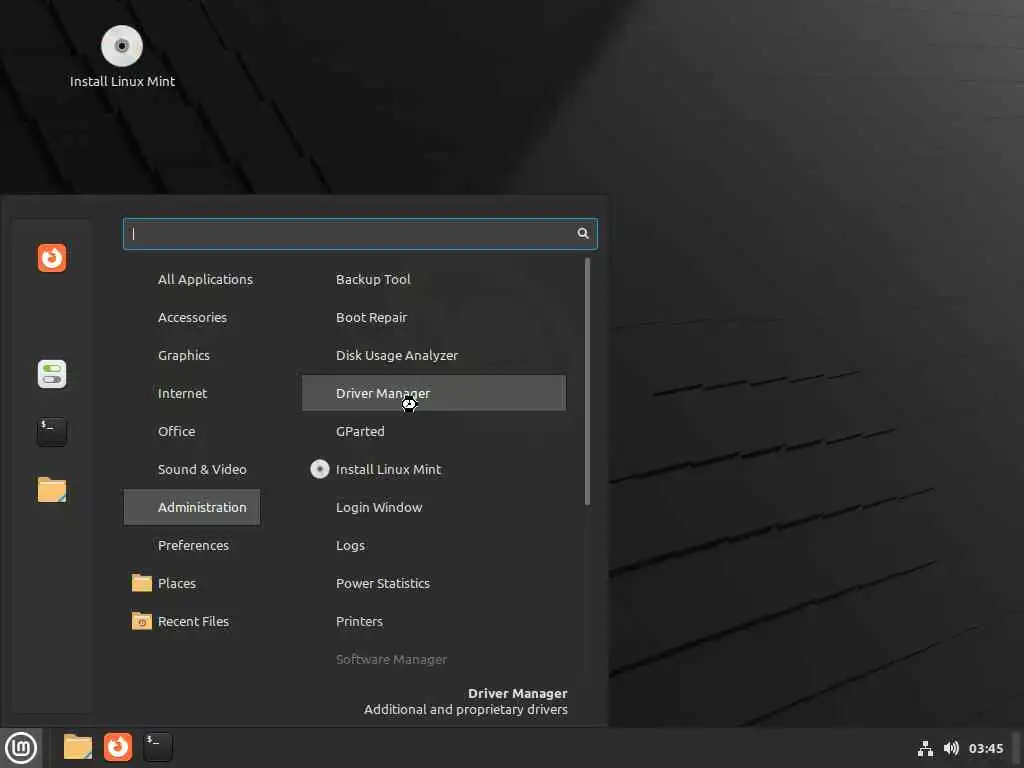Launch Software Manager
The width and height of the screenshot is (1024, 768).
(434, 660)
